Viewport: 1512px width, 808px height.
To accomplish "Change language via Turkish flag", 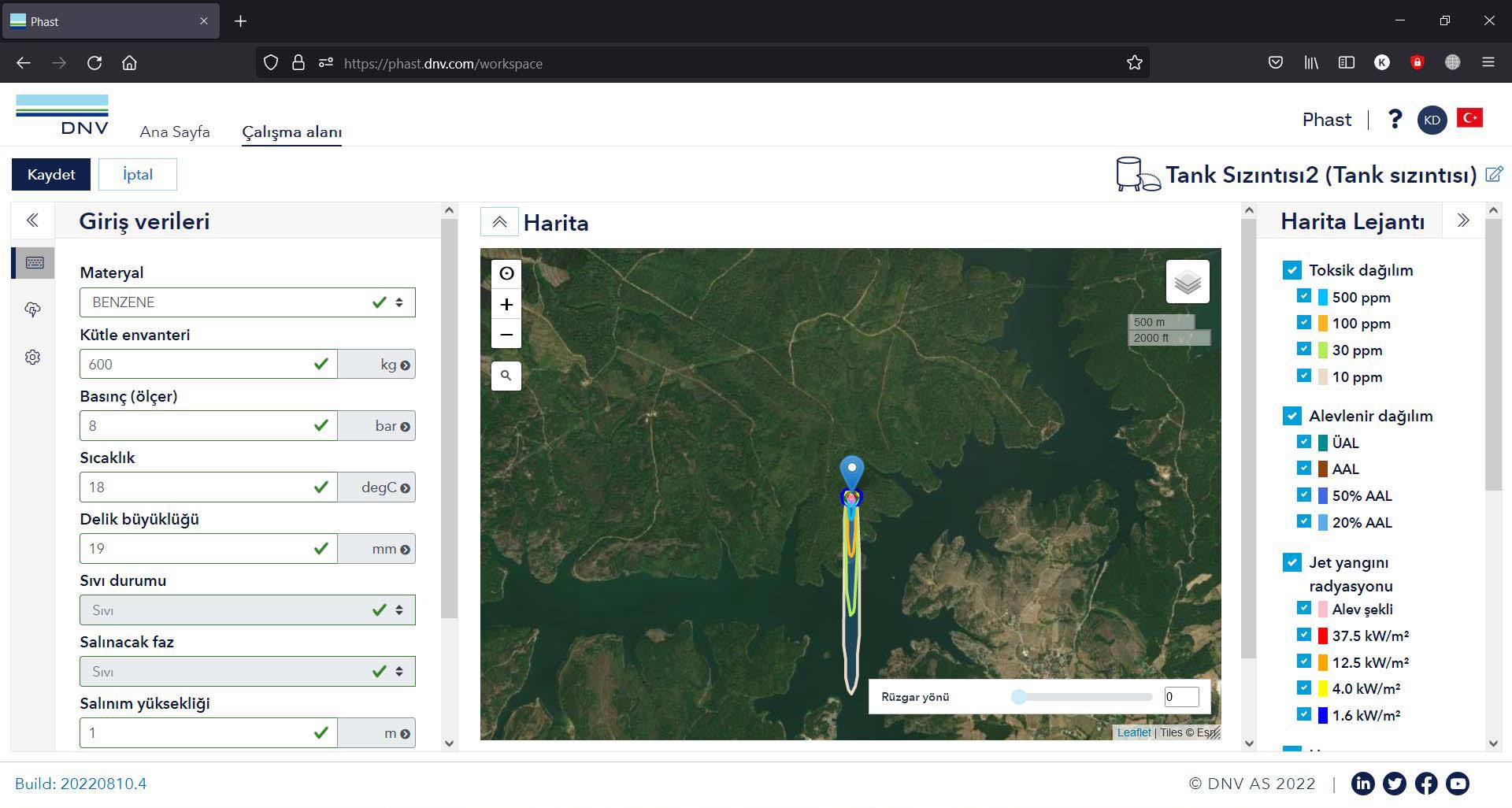I will [1469, 118].
